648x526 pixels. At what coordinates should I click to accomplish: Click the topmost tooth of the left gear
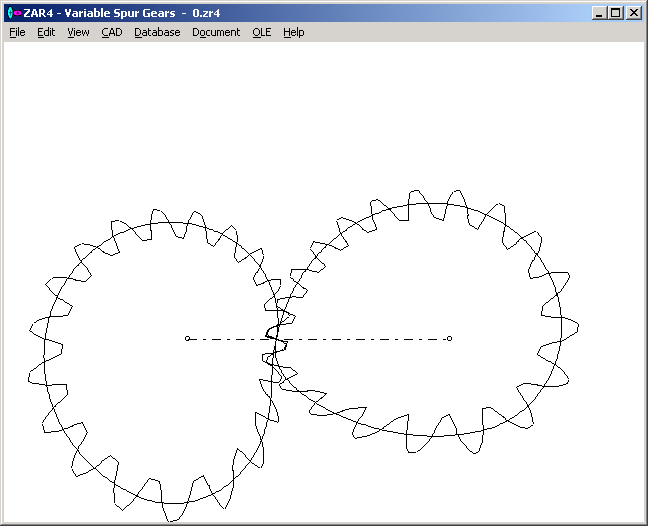[157, 218]
